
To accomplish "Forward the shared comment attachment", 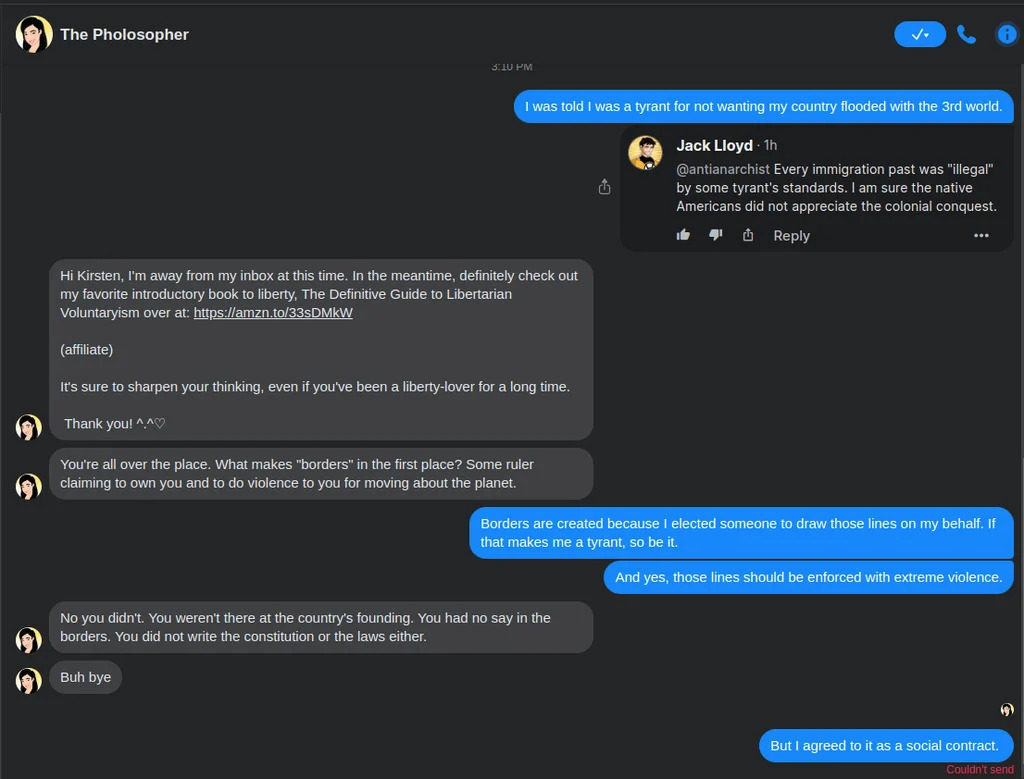I will [604, 187].
